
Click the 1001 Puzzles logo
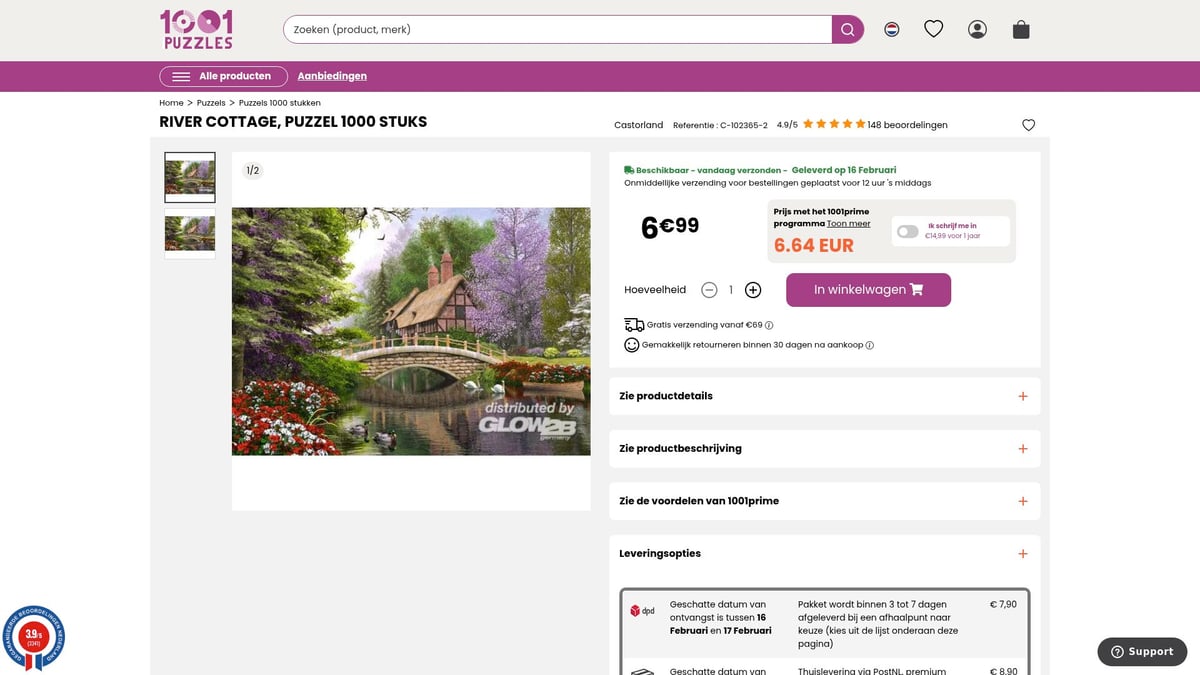[x=197, y=30]
